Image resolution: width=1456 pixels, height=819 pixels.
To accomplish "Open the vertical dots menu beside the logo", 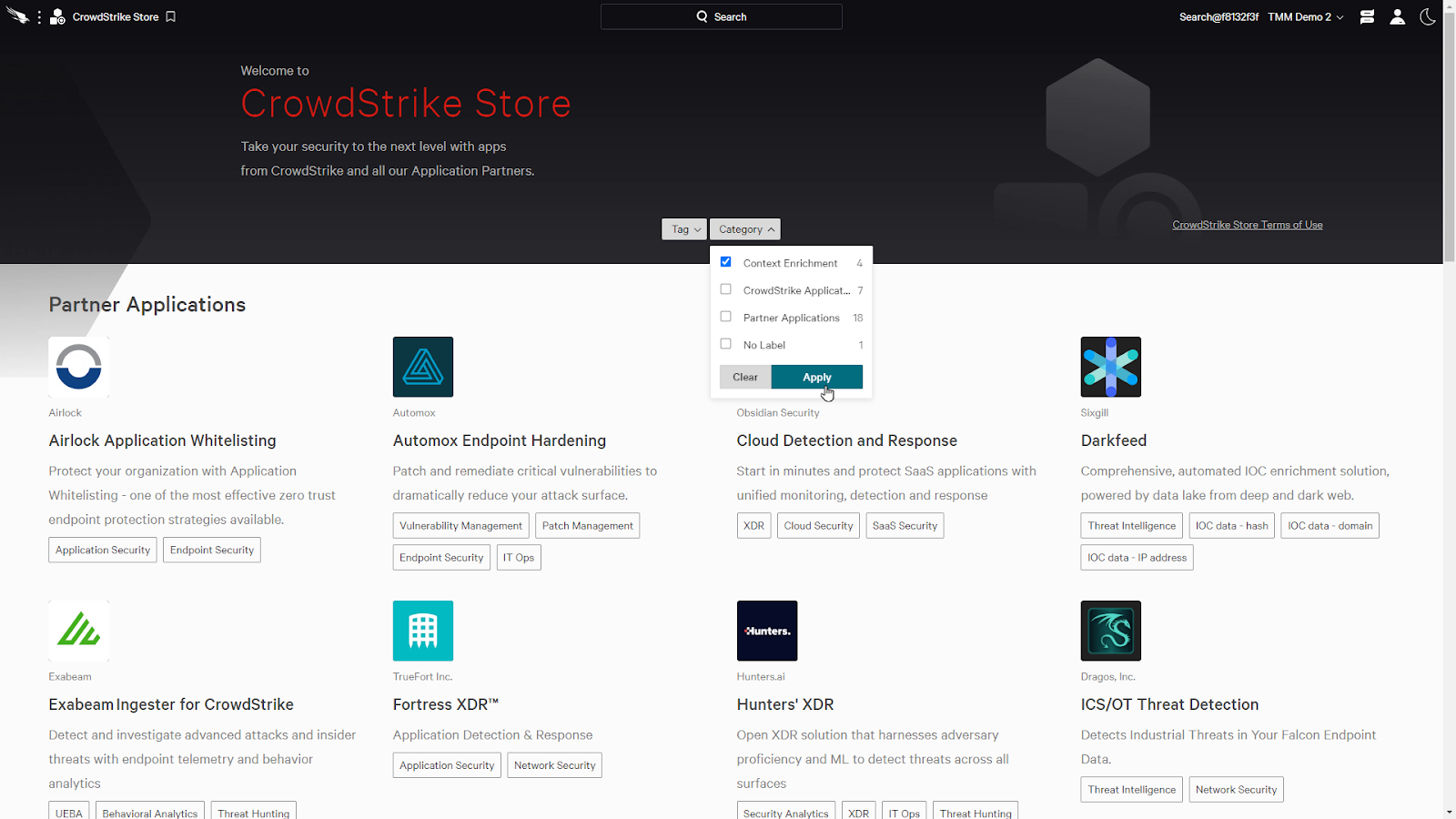I will 39,17.
